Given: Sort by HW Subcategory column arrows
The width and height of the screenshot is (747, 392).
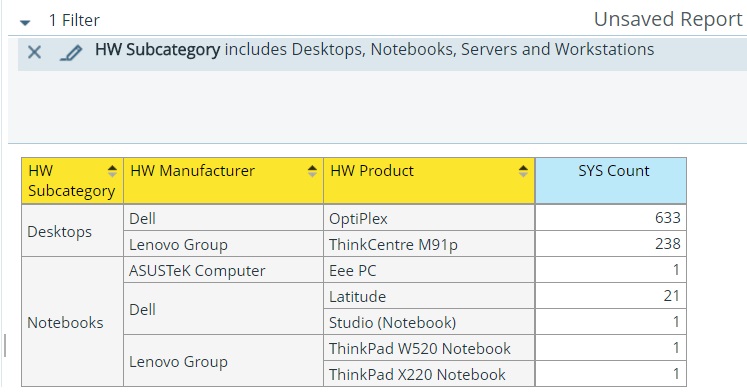Looking at the screenshot, I should pyautogui.click(x=112, y=171).
